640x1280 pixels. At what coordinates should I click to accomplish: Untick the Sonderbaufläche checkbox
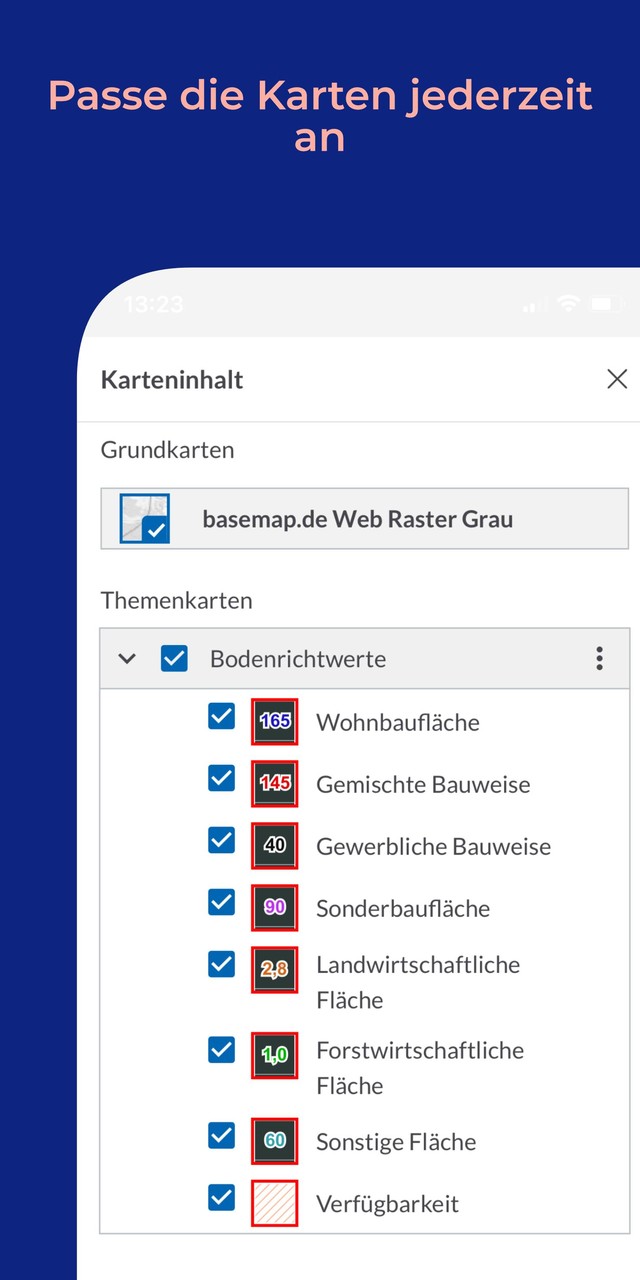pyautogui.click(x=221, y=902)
